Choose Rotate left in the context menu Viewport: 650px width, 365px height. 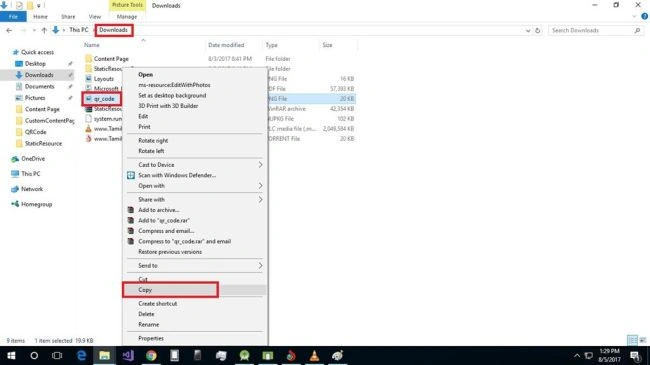coord(151,151)
